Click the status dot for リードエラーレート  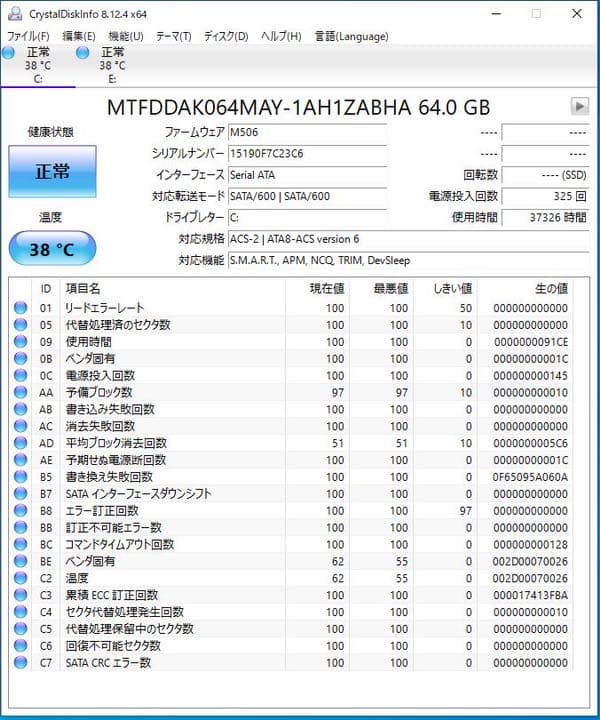point(20,308)
